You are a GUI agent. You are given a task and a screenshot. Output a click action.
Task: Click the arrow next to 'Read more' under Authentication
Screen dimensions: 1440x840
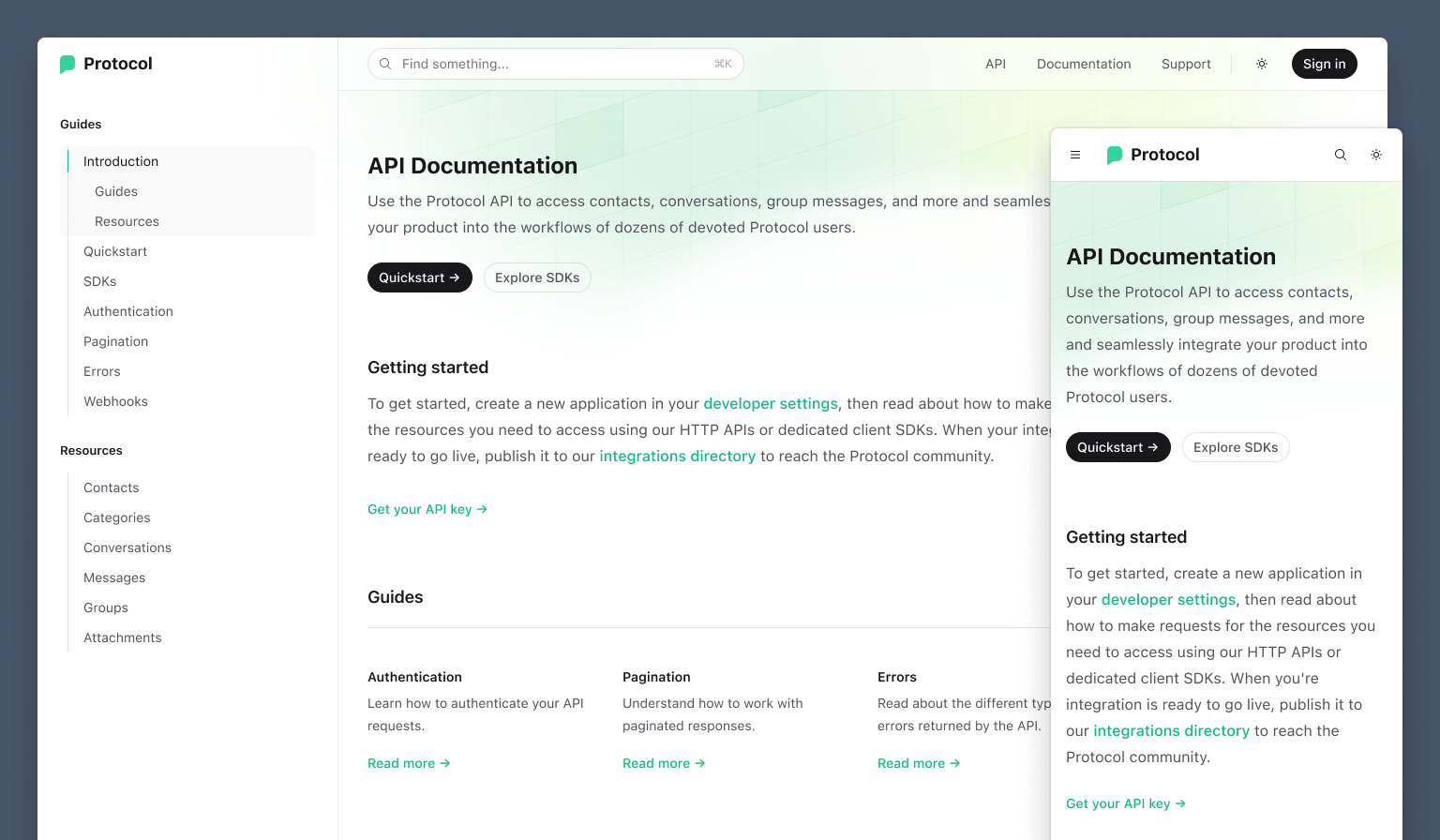tap(446, 763)
